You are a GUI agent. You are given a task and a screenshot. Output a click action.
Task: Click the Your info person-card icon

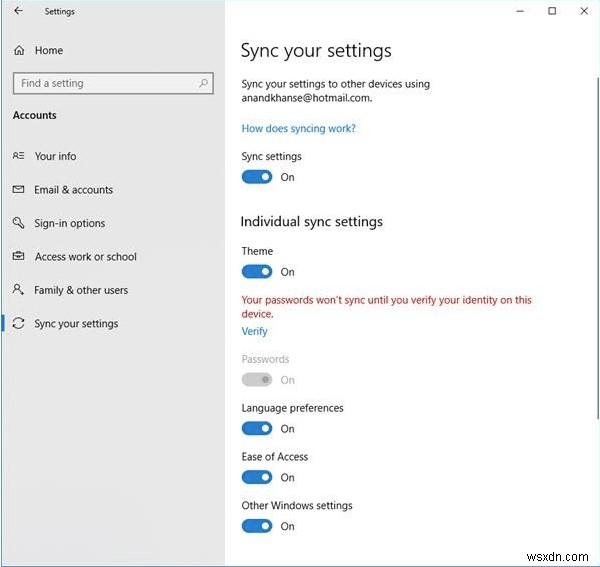[x=18, y=156]
